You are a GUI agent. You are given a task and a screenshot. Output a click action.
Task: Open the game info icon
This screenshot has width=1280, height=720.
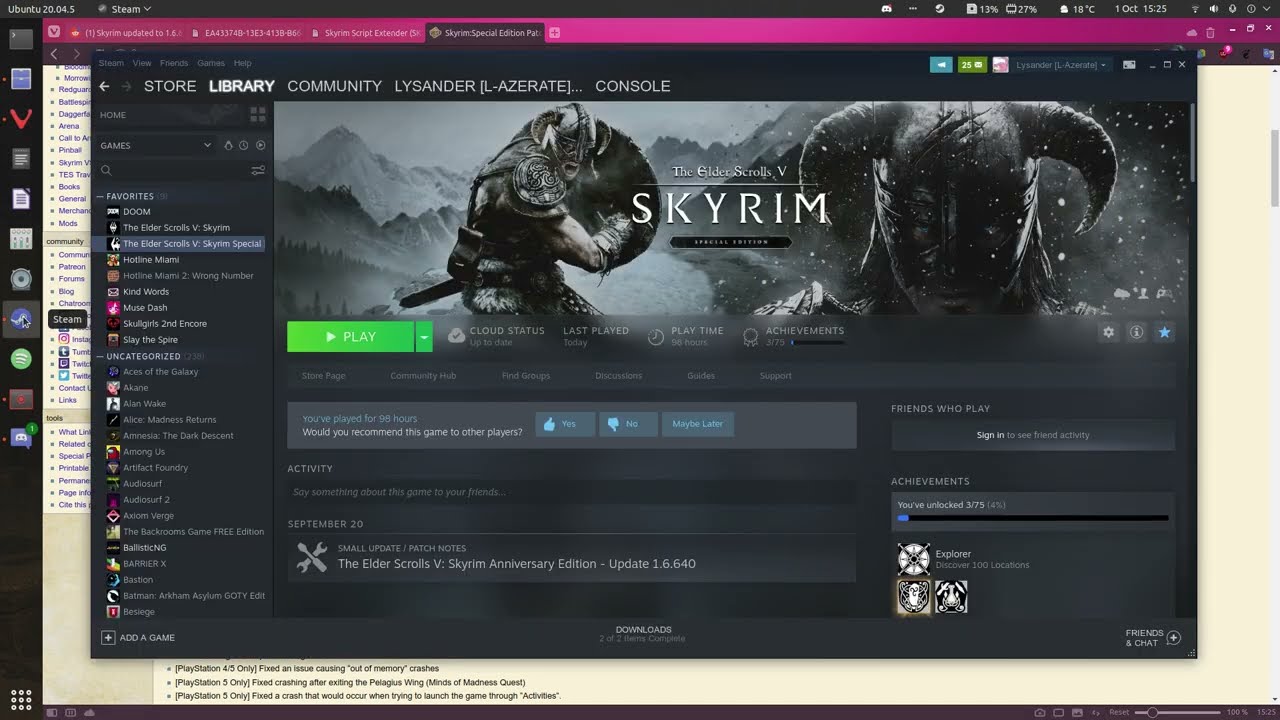tap(1136, 332)
